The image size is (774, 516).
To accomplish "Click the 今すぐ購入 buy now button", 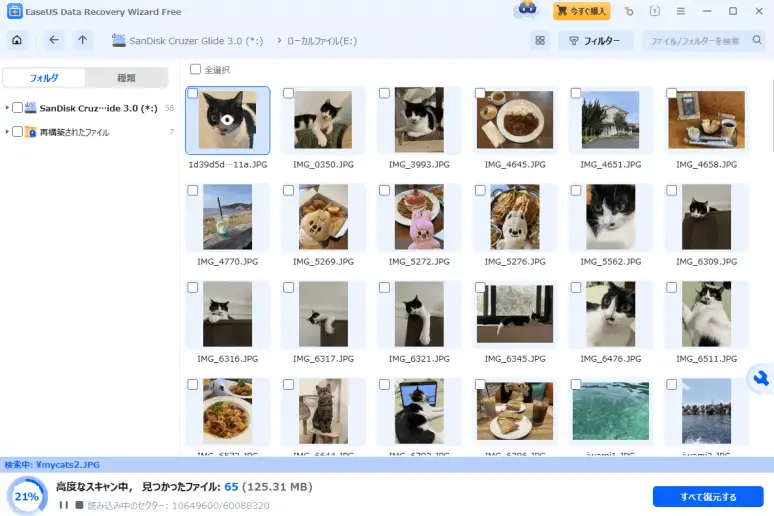I will 581,11.
